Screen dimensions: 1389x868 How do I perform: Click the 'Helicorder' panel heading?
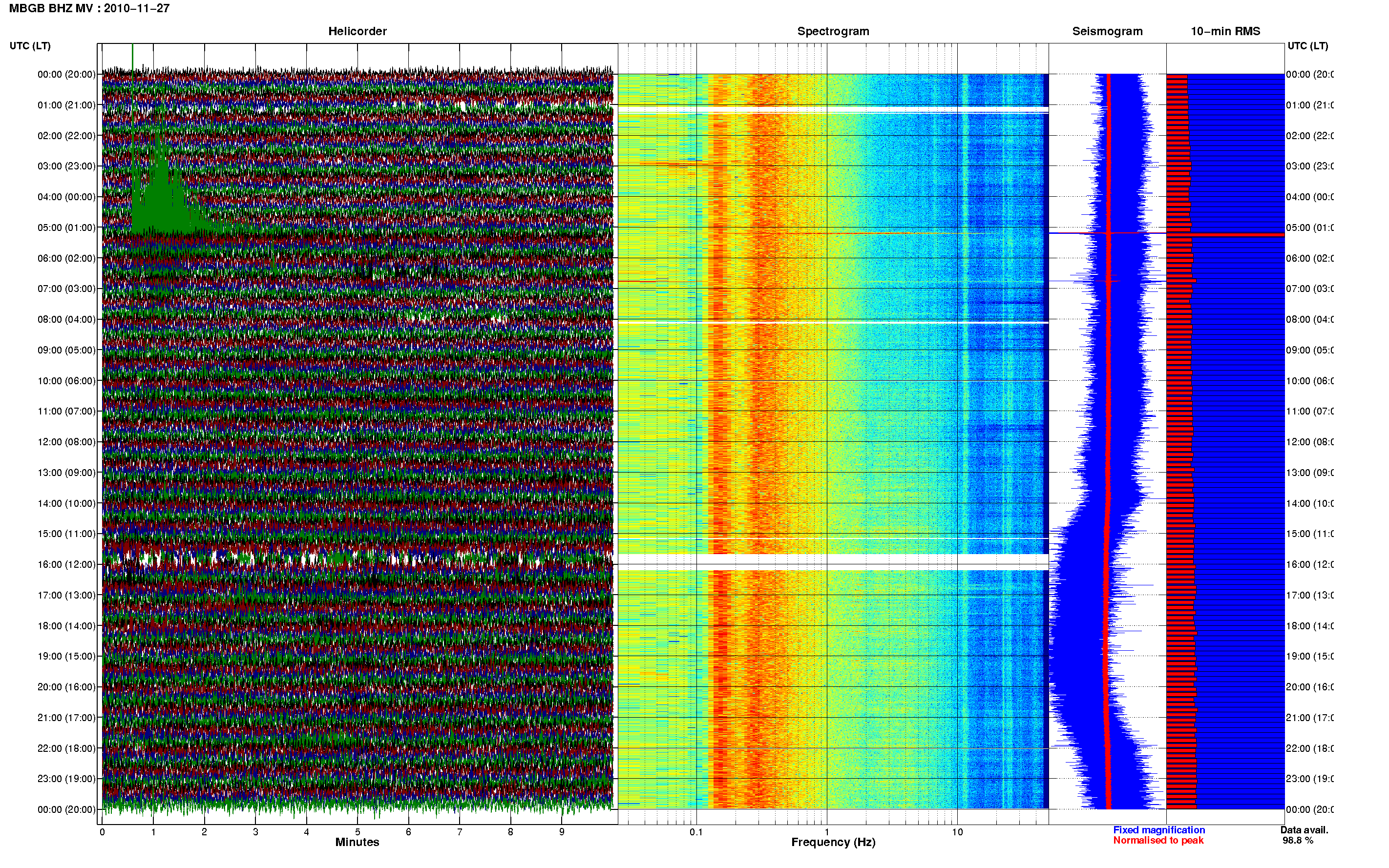coord(357,32)
